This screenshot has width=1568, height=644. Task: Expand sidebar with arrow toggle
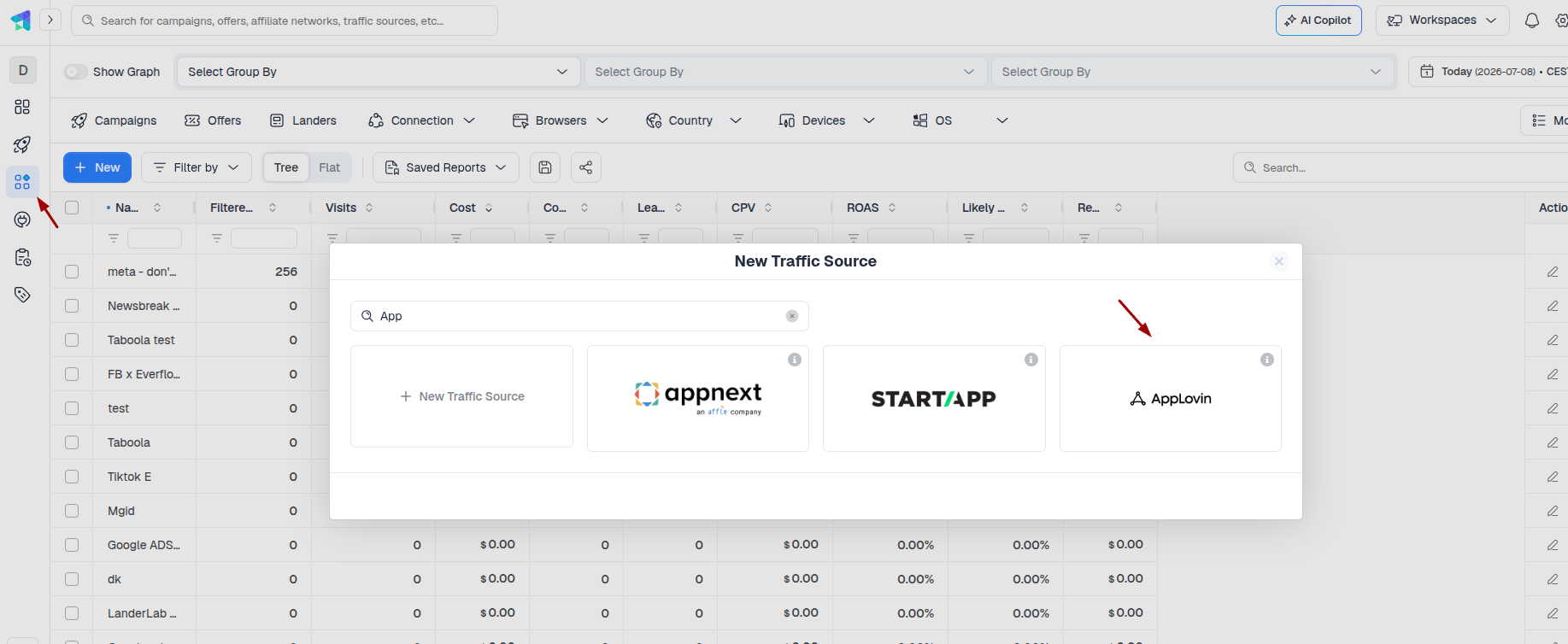coord(50,19)
